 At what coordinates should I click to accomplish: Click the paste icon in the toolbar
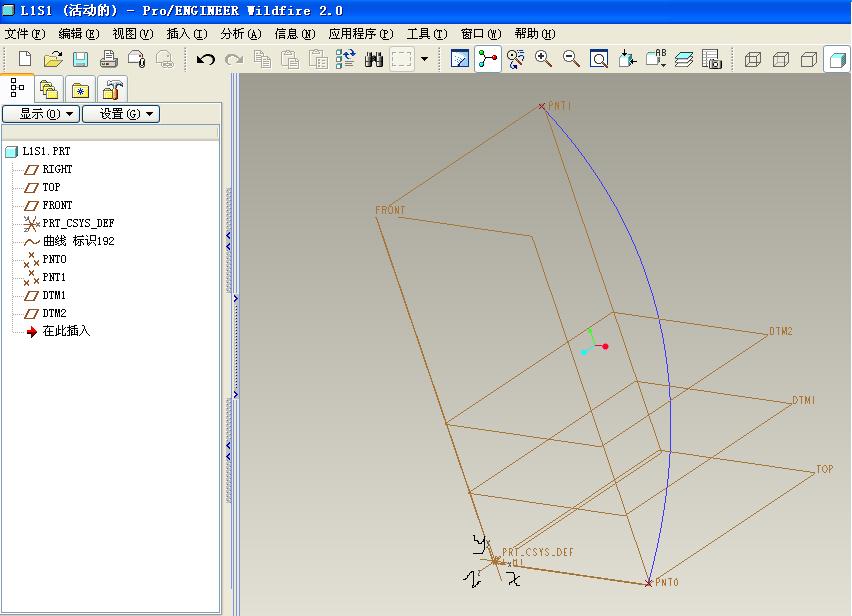(290, 59)
